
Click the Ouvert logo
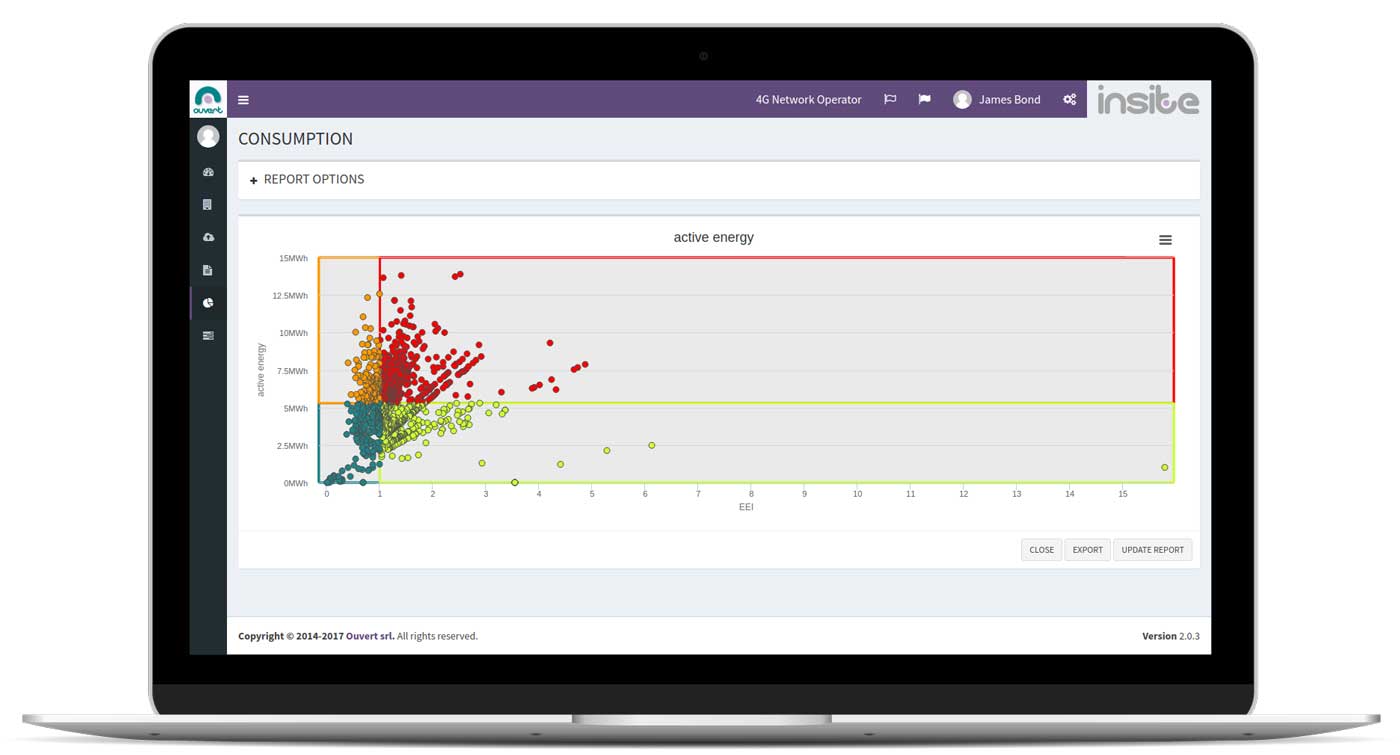[x=208, y=99]
